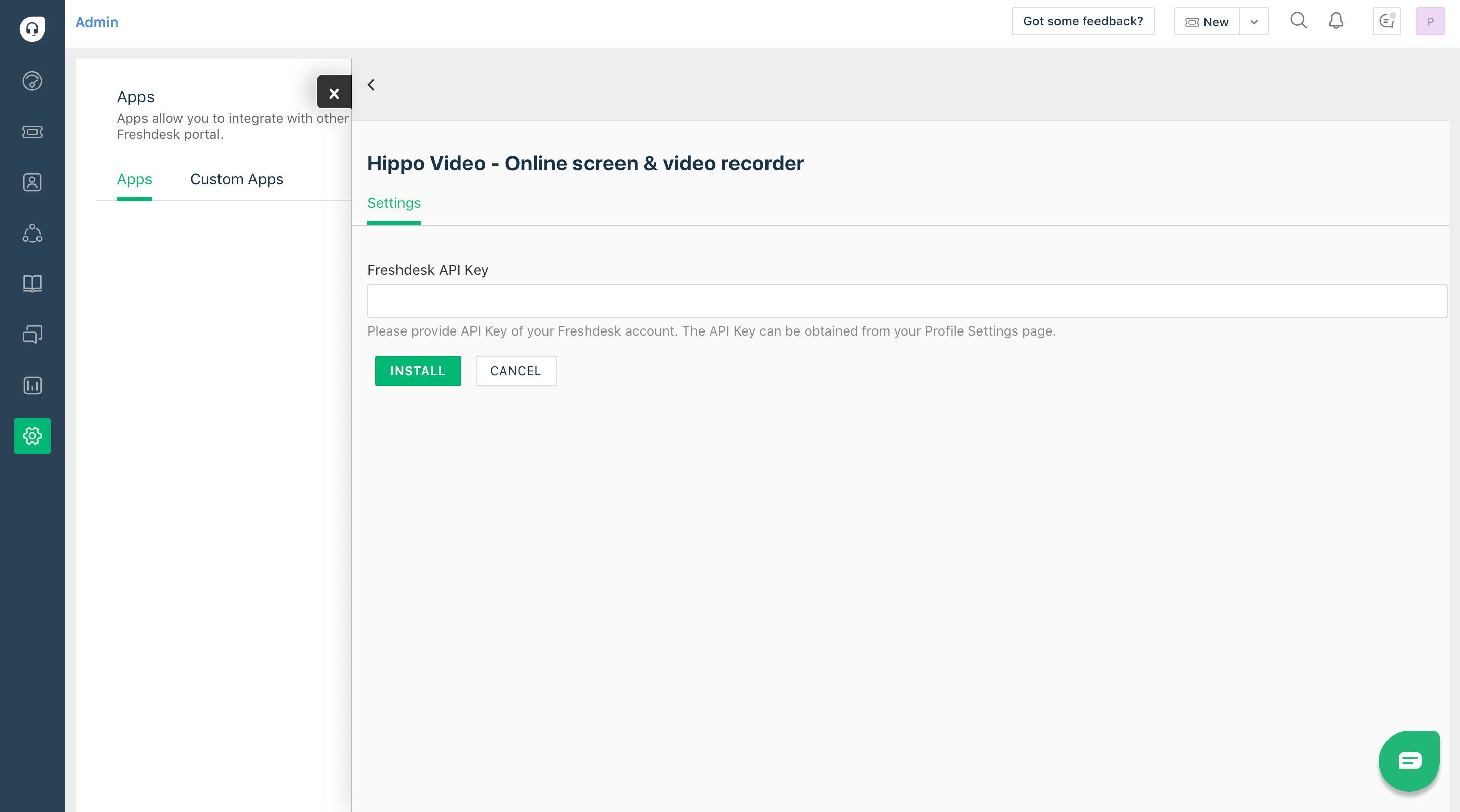Open Reports chart icon in sidebar
The height and width of the screenshot is (812, 1460).
tap(32, 385)
